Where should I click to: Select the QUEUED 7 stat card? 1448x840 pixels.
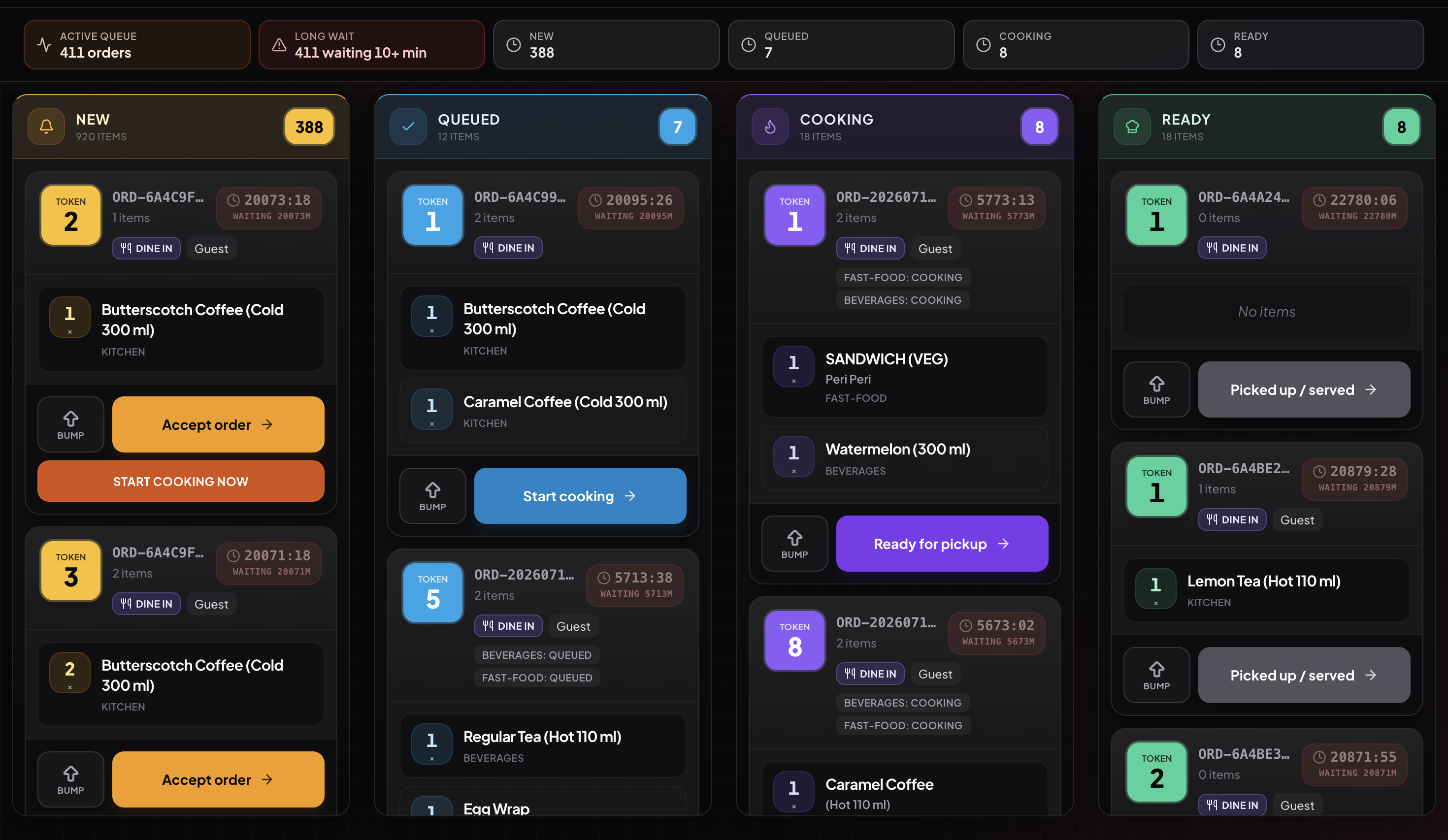point(841,45)
